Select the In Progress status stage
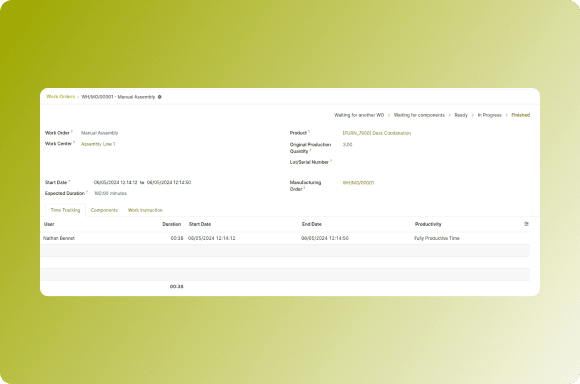580x384 pixels. (x=489, y=115)
